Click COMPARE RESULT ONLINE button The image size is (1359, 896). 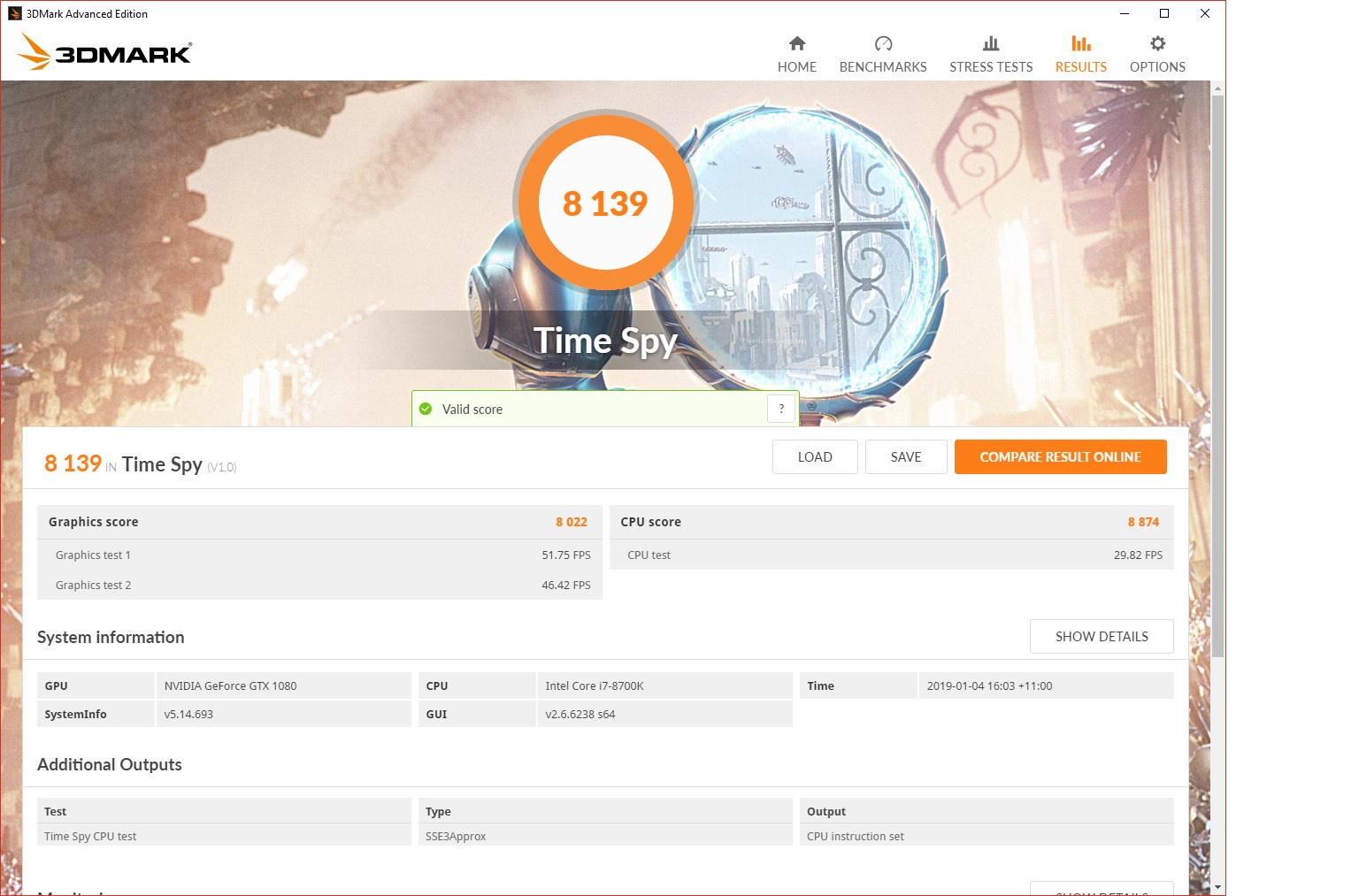[x=1060, y=457]
